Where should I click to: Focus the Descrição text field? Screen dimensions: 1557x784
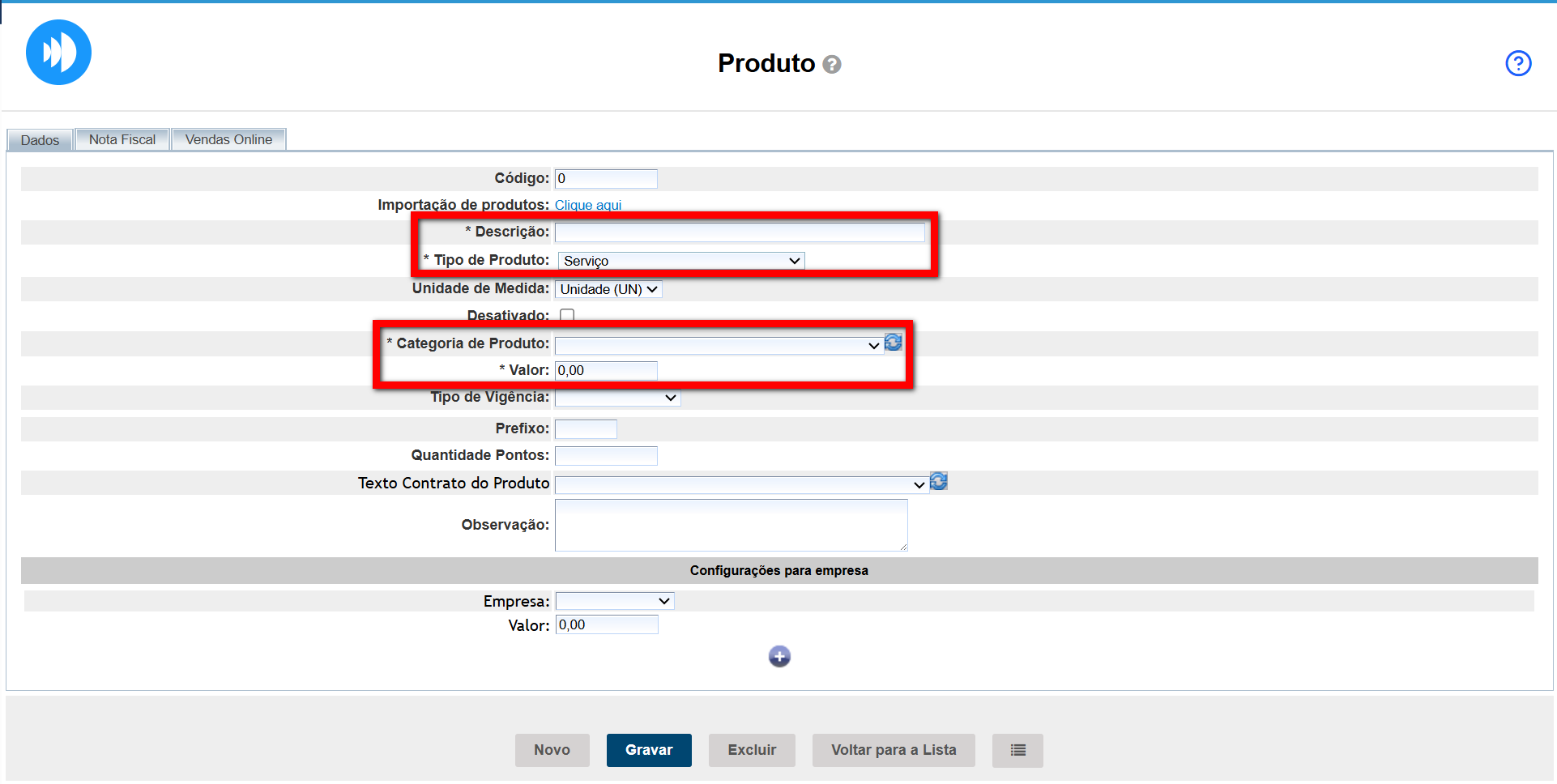739,232
